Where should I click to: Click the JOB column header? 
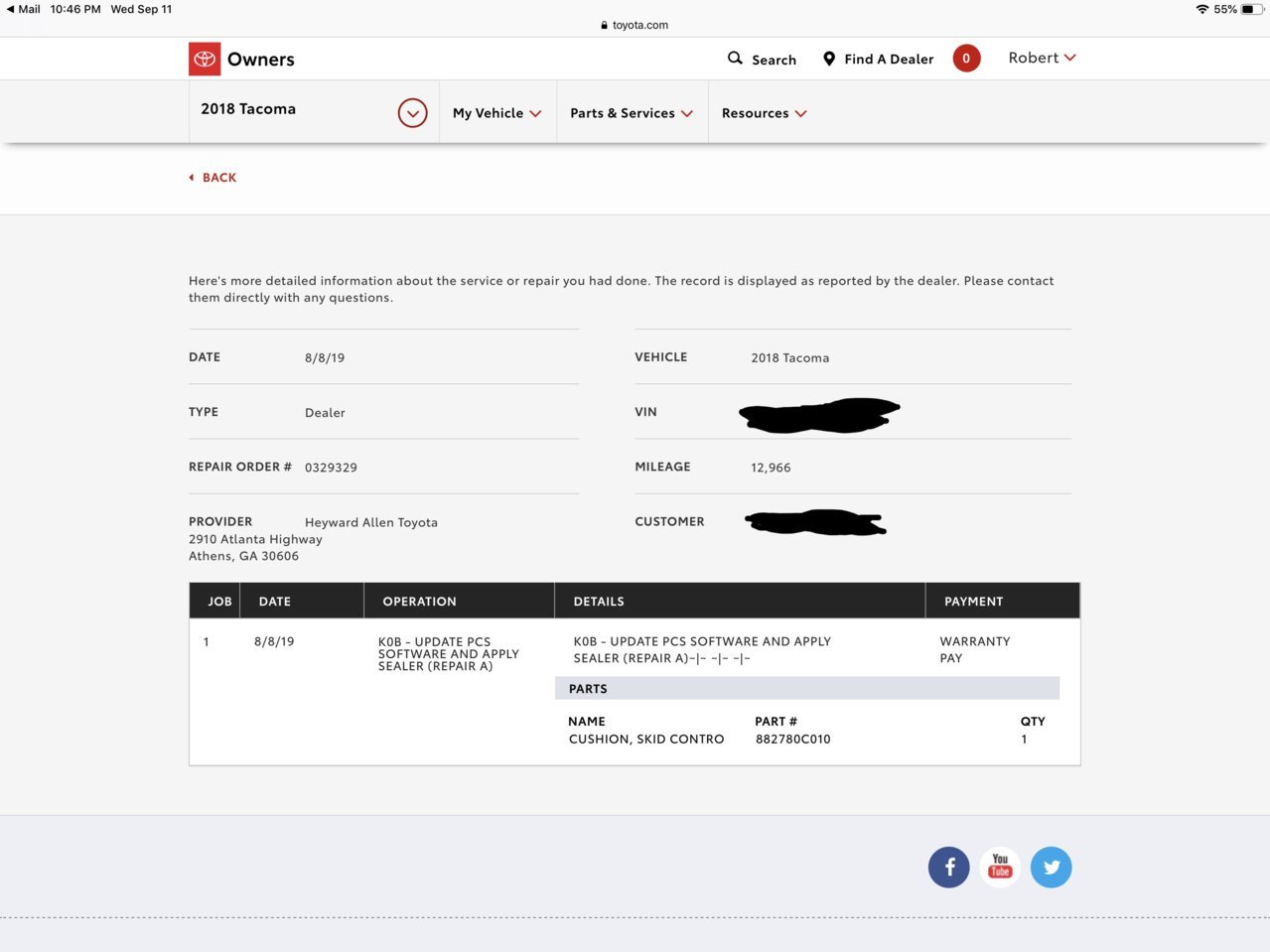pyautogui.click(x=219, y=602)
